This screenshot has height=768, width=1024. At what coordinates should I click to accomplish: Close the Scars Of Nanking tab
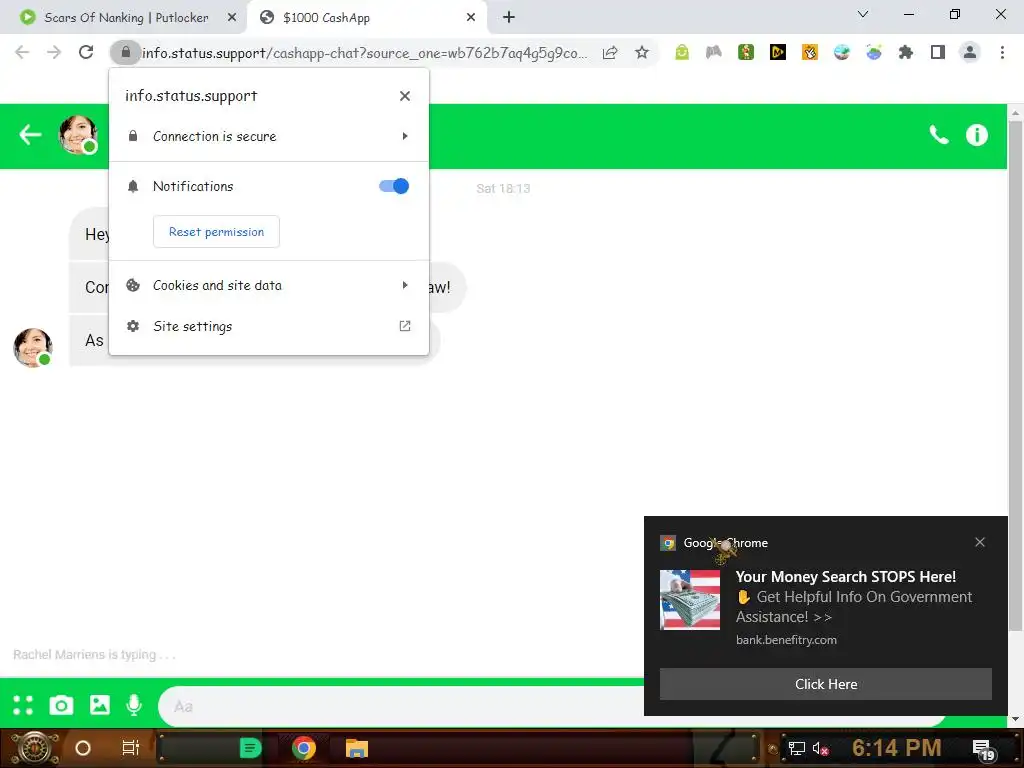[x=232, y=18]
